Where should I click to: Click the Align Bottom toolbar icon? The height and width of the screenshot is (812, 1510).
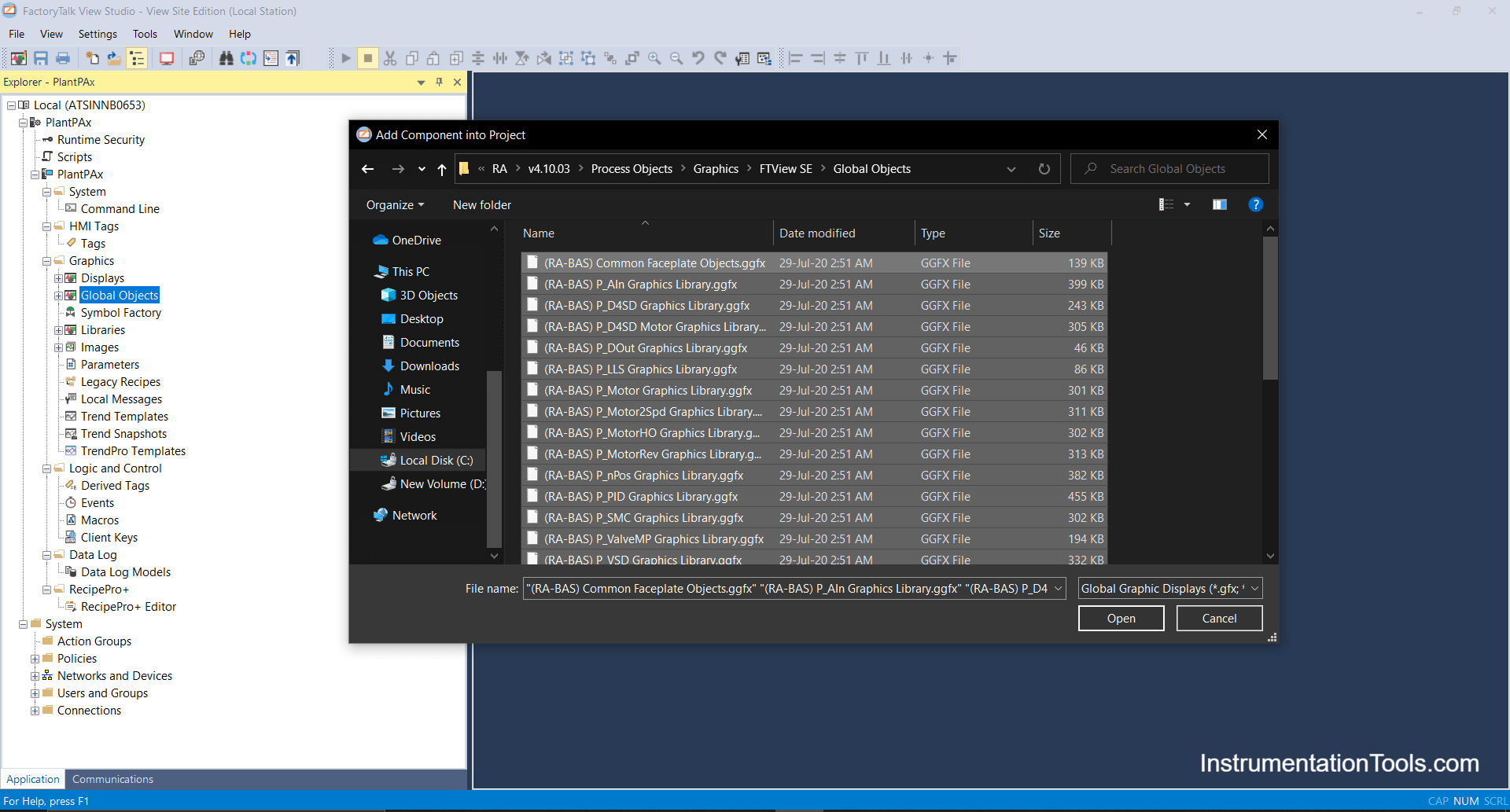pyautogui.click(x=884, y=58)
